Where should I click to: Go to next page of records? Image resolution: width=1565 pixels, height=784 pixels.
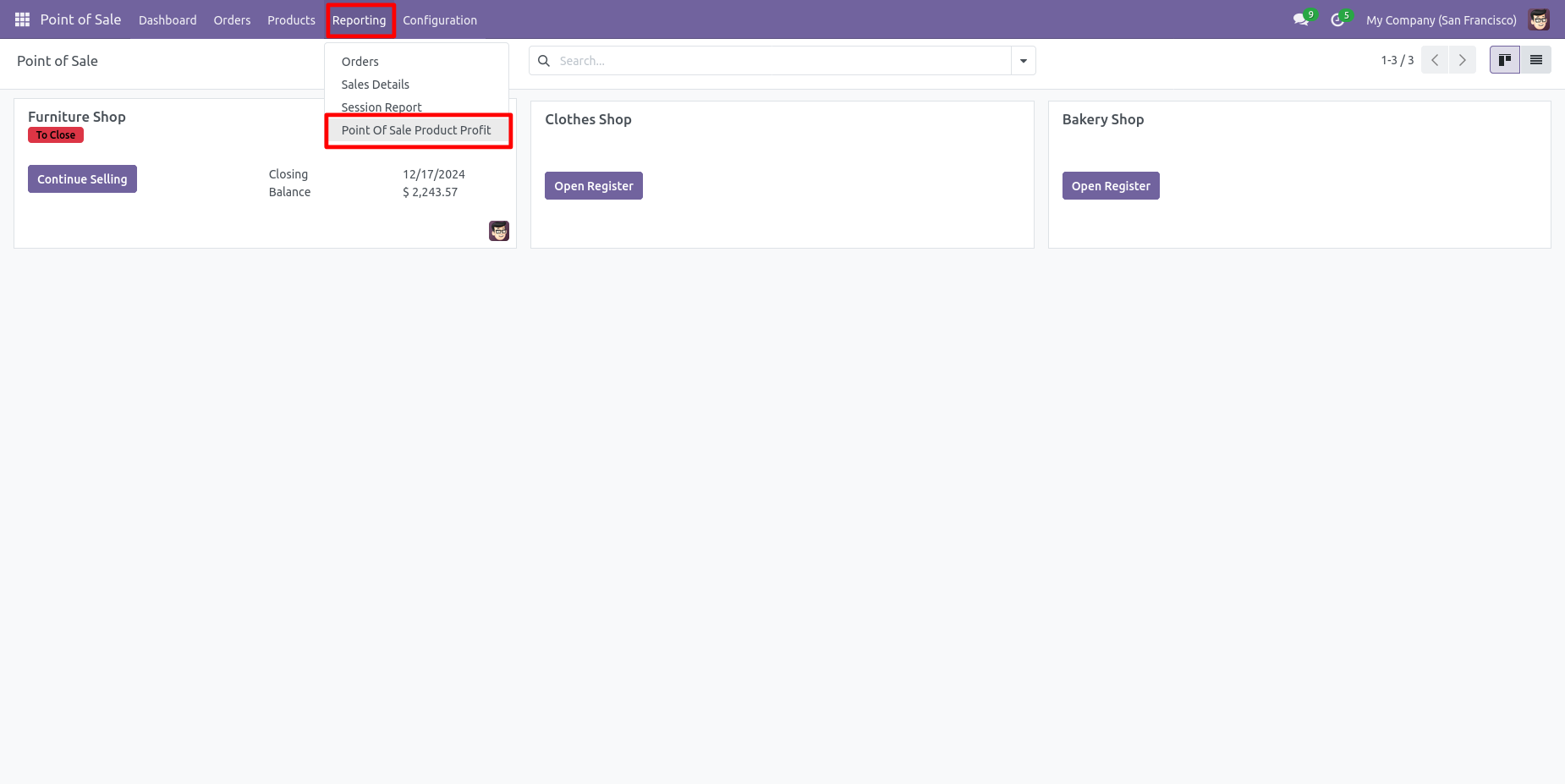coord(1463,60)
